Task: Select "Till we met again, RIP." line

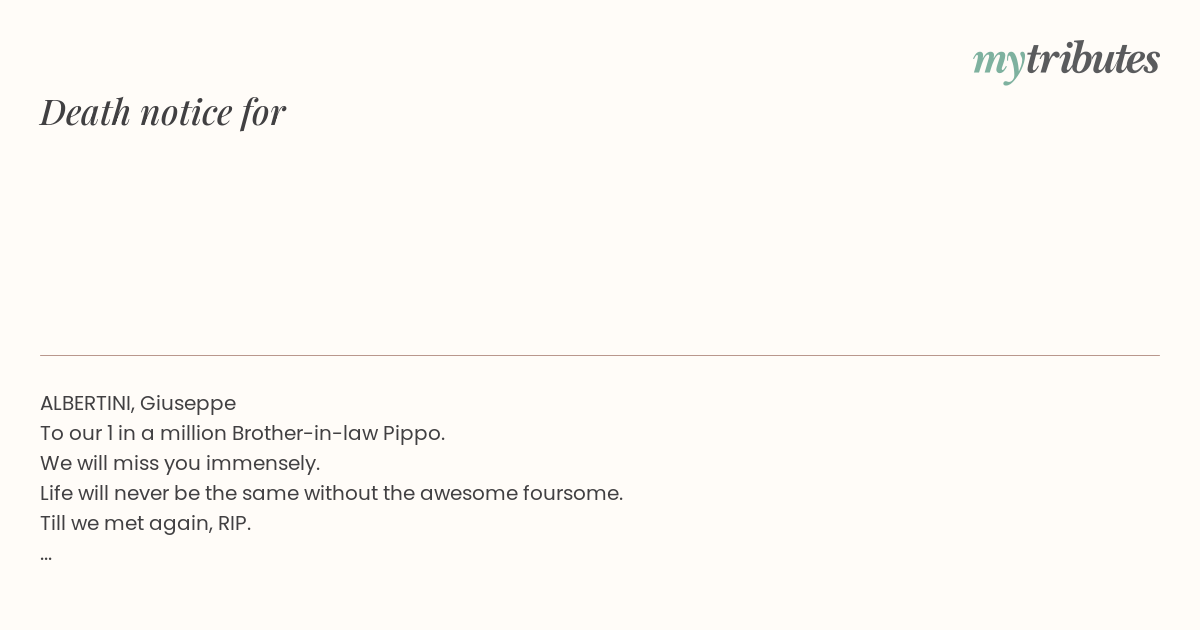Action: click(x=145, y=523)
